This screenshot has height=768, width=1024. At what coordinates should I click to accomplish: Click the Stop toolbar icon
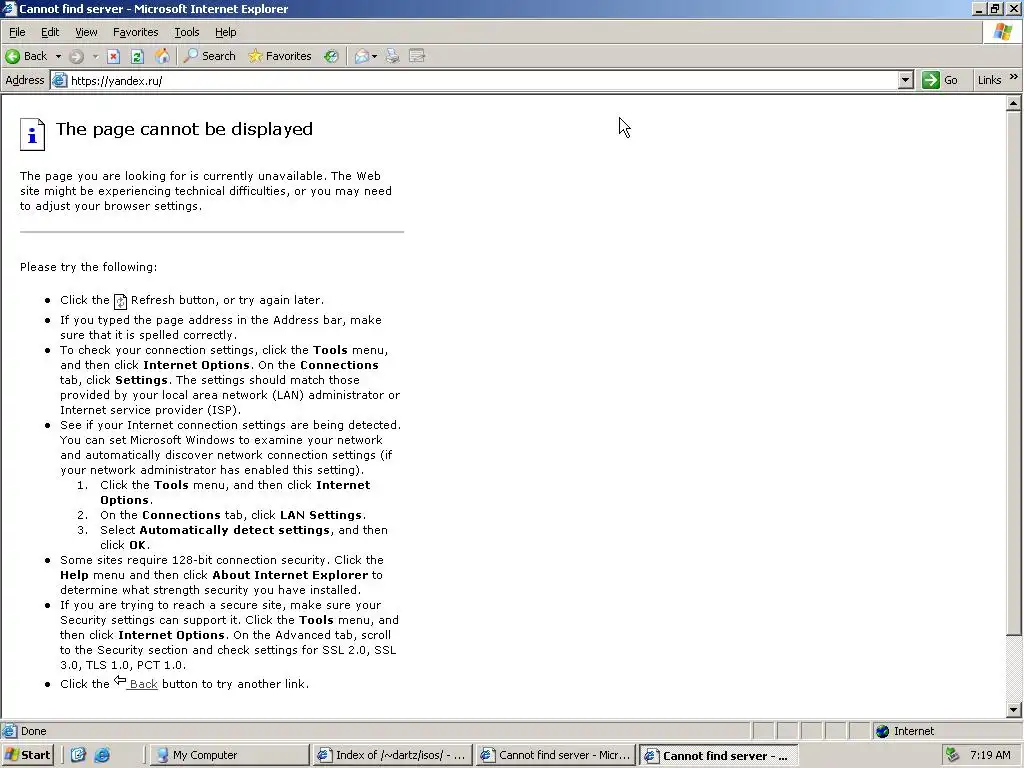pos(114,56)
